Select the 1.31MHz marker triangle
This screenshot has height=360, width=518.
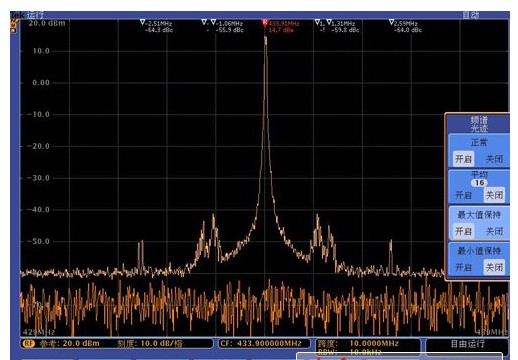(x=329, y=22)
